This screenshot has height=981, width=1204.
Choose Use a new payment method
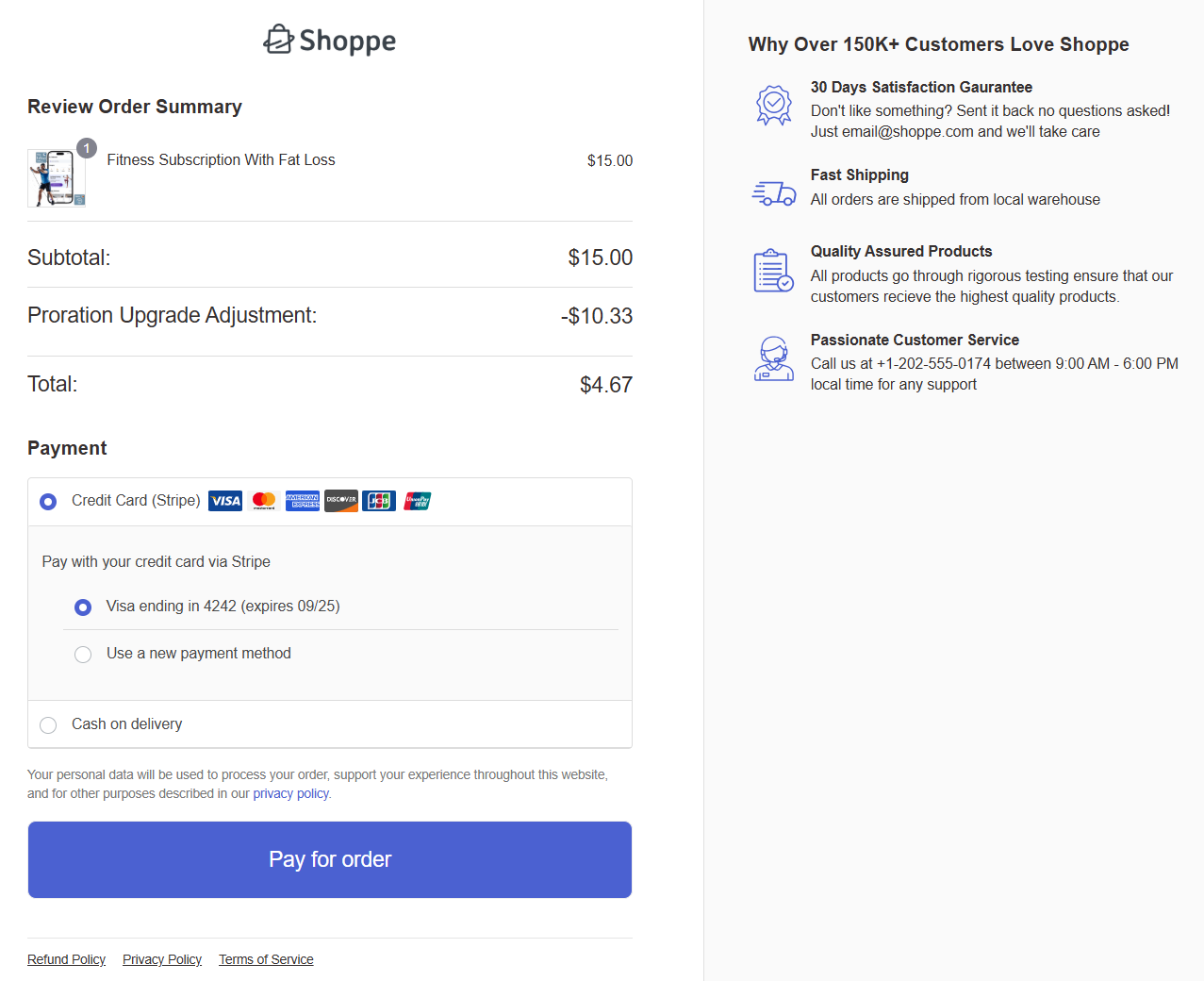pos(82,654)
